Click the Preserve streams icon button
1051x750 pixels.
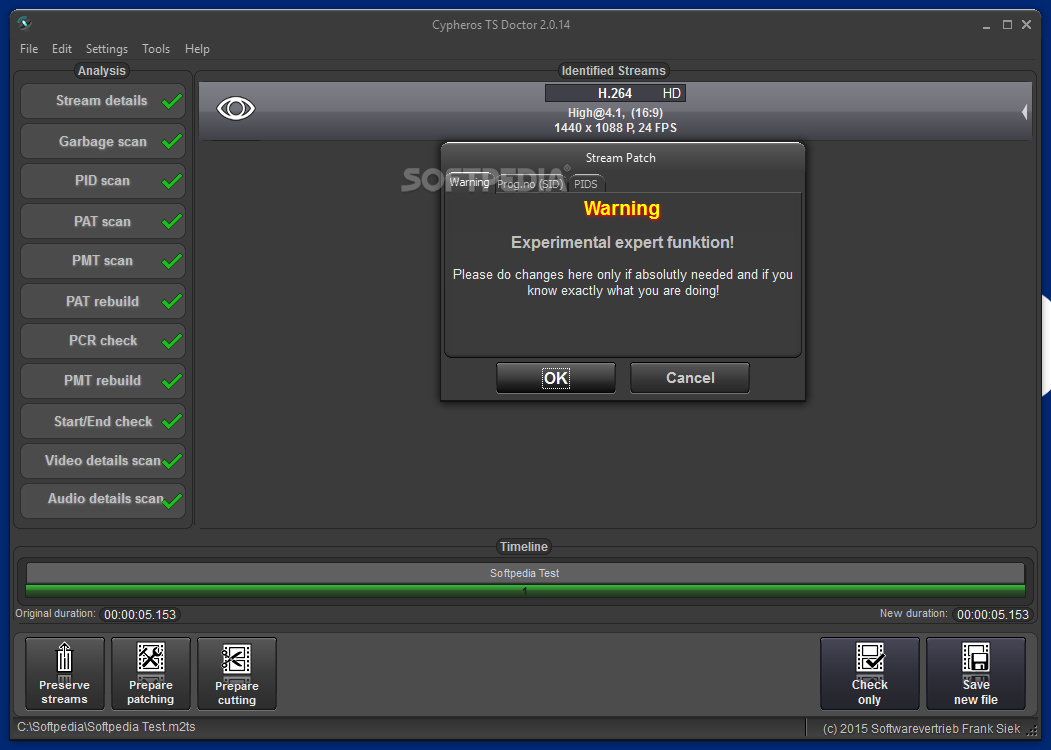65,673
